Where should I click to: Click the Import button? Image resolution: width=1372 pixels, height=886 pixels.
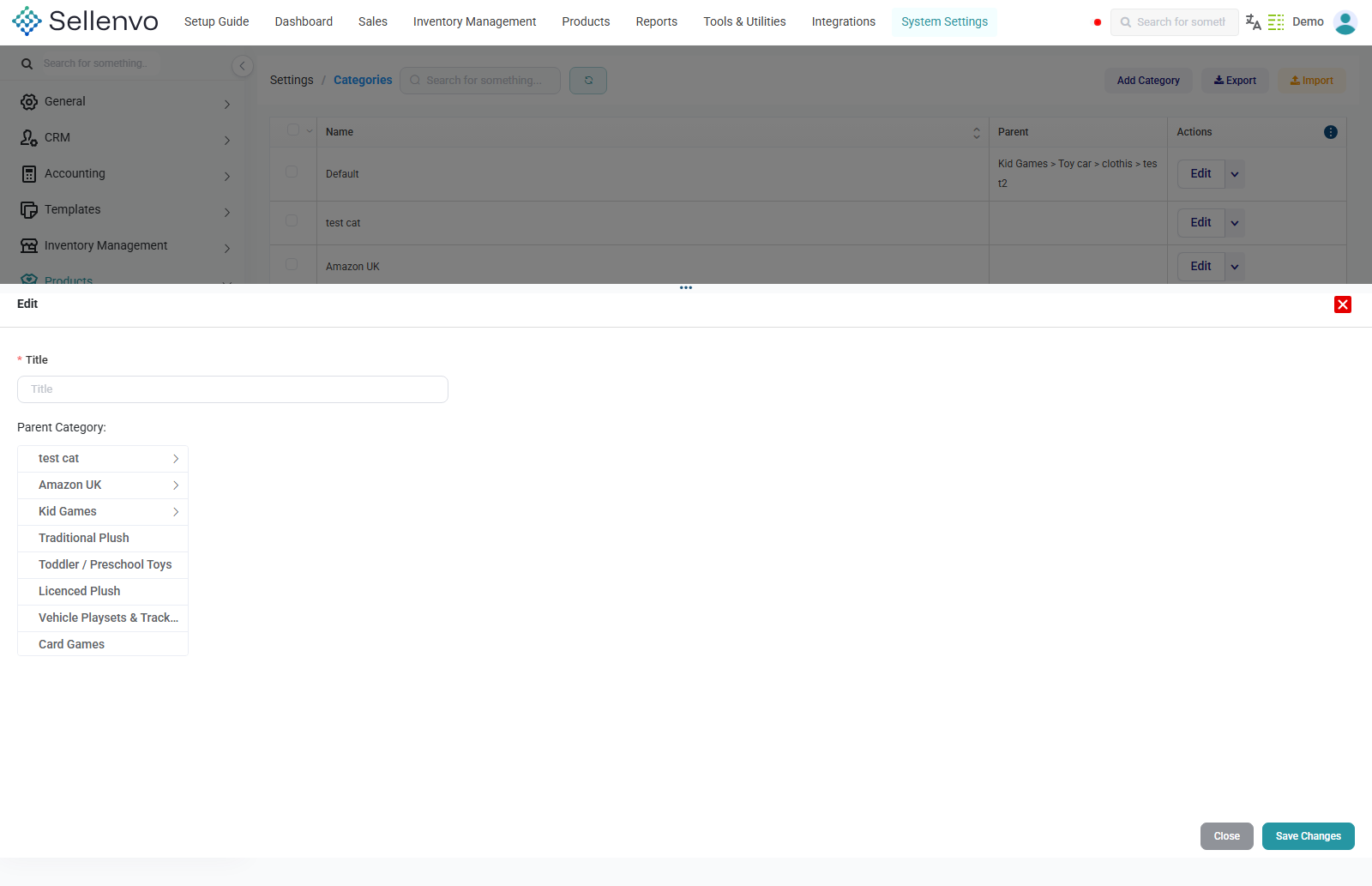pos(1312,81)
